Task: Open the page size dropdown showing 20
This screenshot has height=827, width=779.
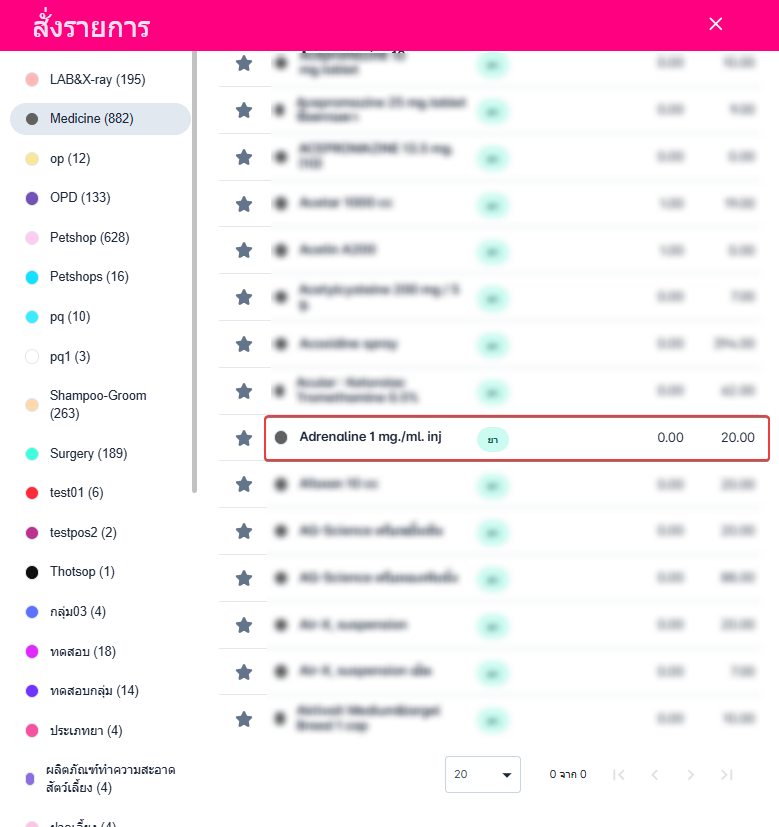Action: tap(483, 774)
